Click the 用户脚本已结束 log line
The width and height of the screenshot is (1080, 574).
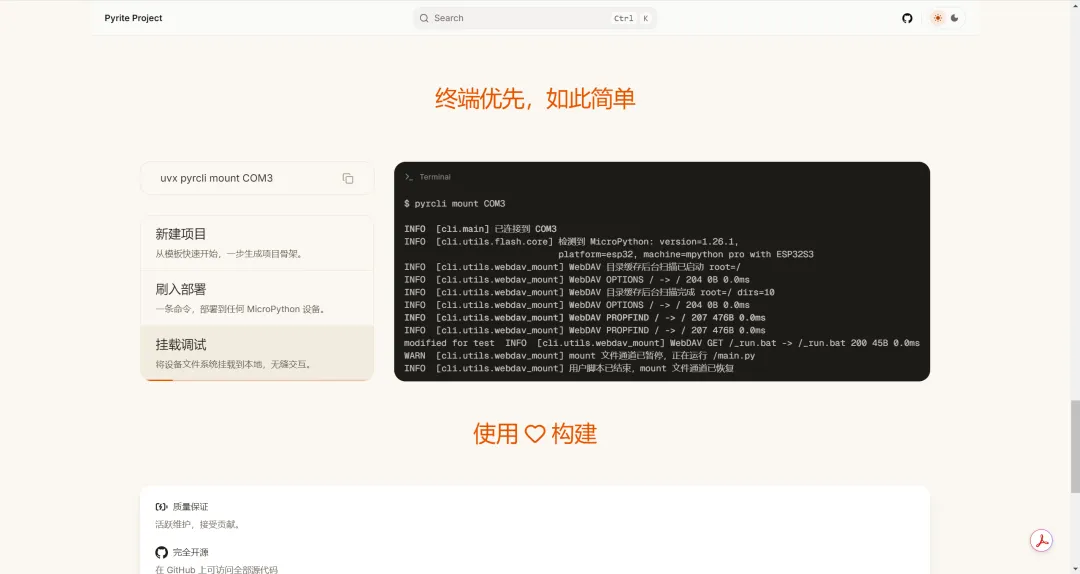pos(569,368)
